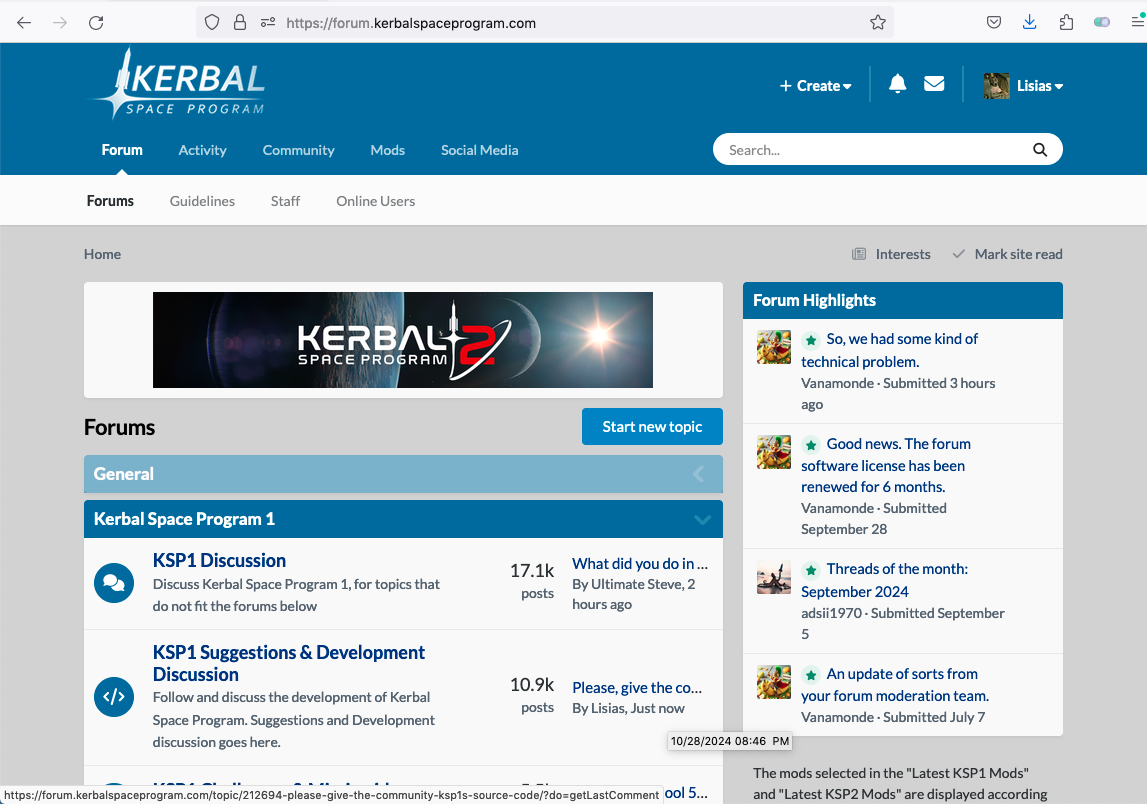Click avatar beside forum software license post
This screenshot has height=804, width=1147.
[774, 452]
